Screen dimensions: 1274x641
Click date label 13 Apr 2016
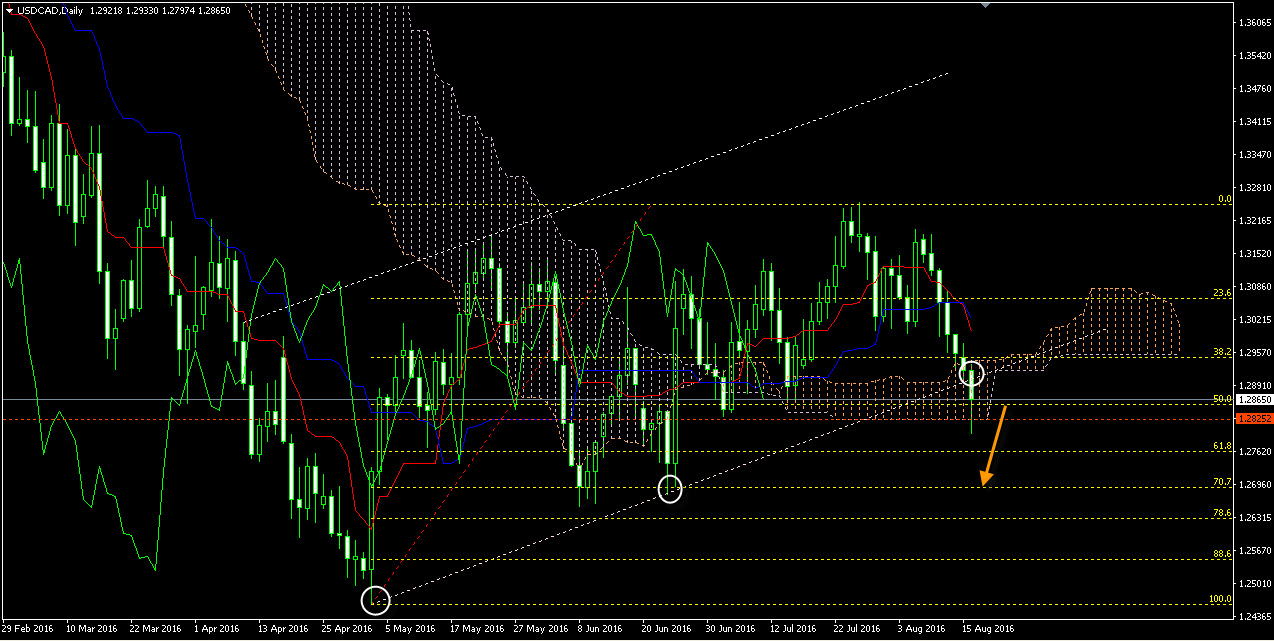(281, 629)
